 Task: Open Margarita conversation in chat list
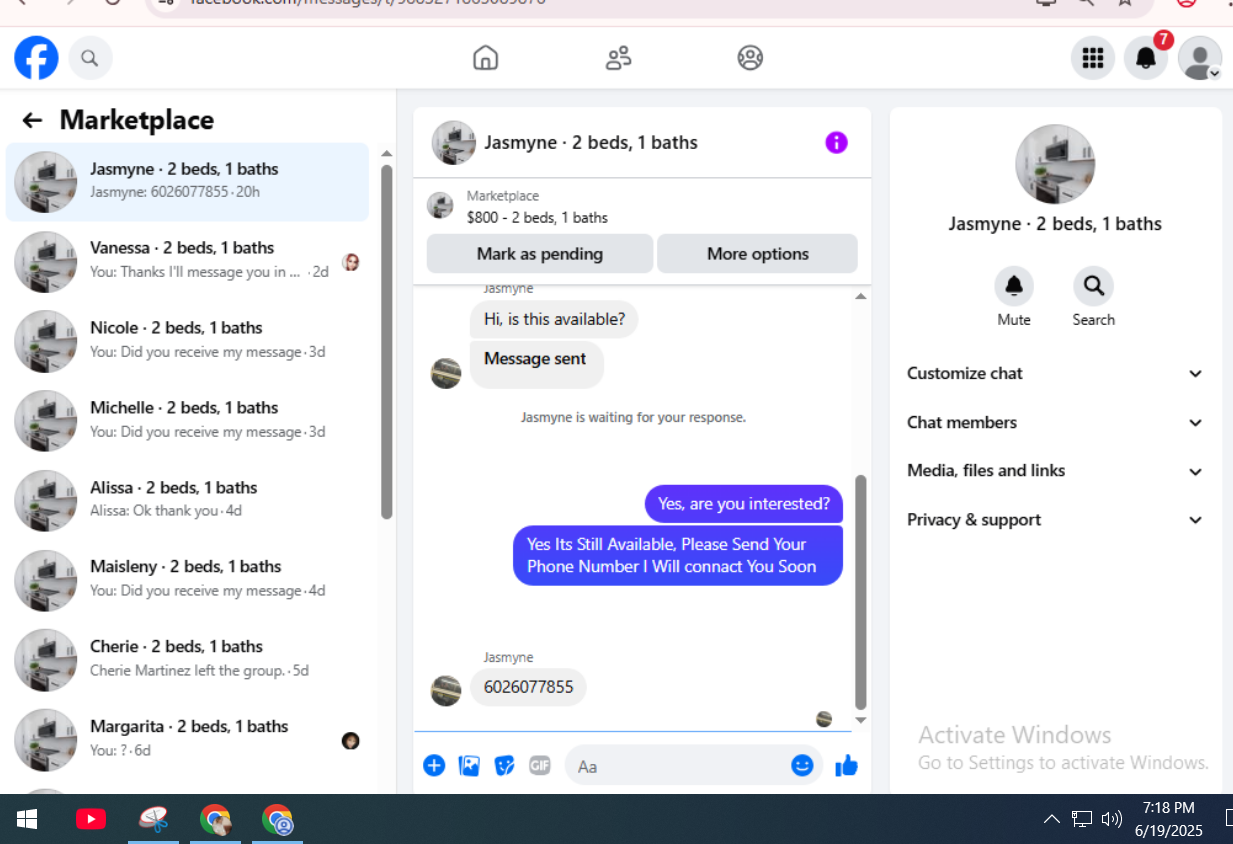click(187, 741)
